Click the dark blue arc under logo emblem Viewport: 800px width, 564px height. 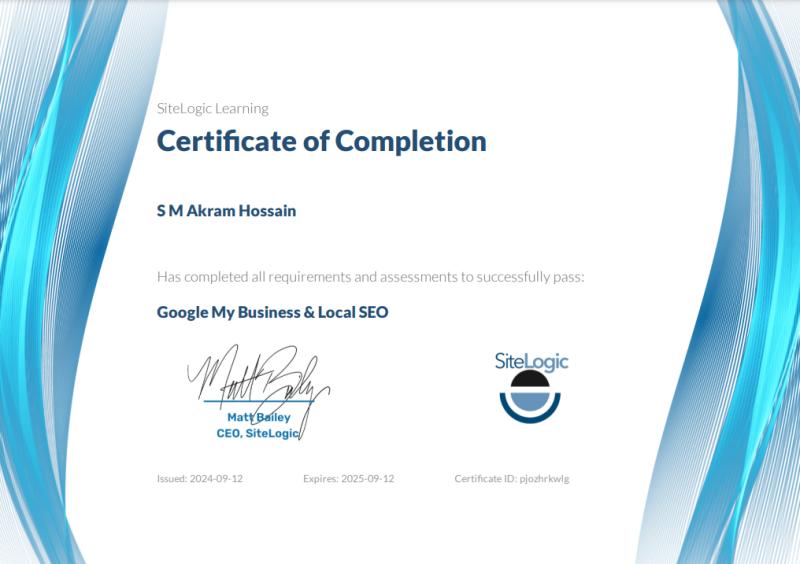point(530,417)
